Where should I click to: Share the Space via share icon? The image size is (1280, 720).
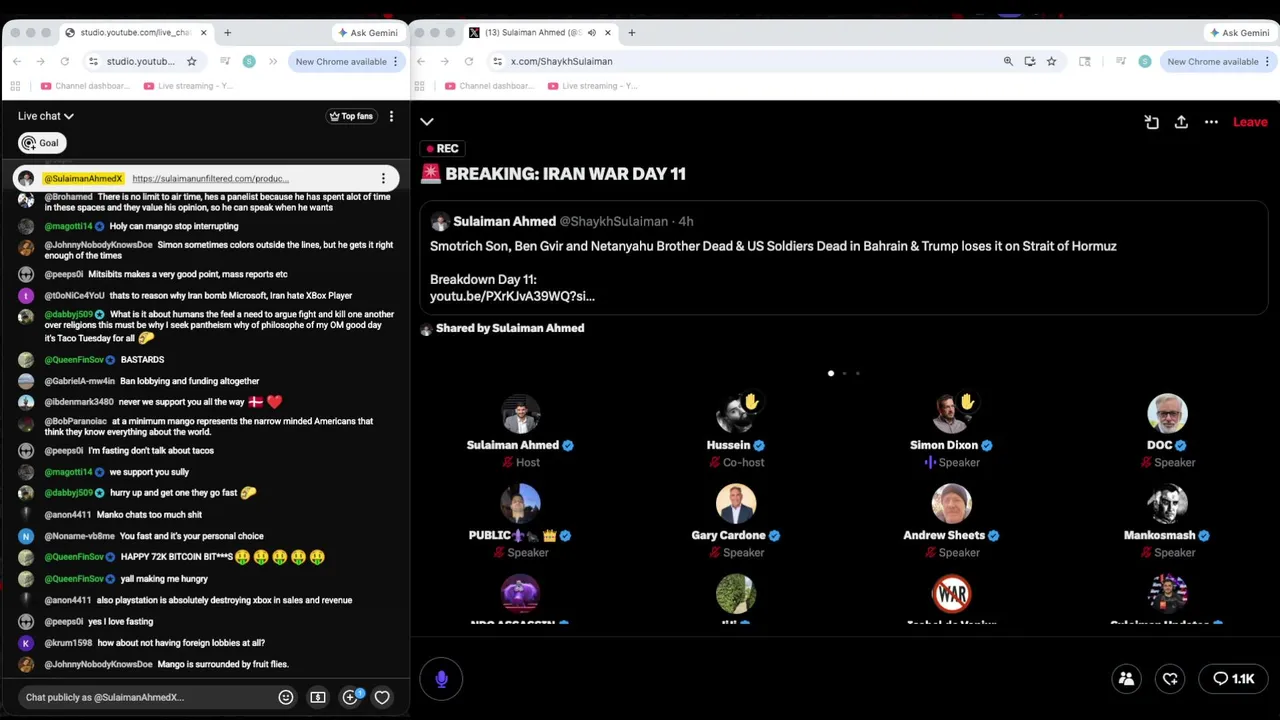pyautogui.click(x=1181, y=122)
